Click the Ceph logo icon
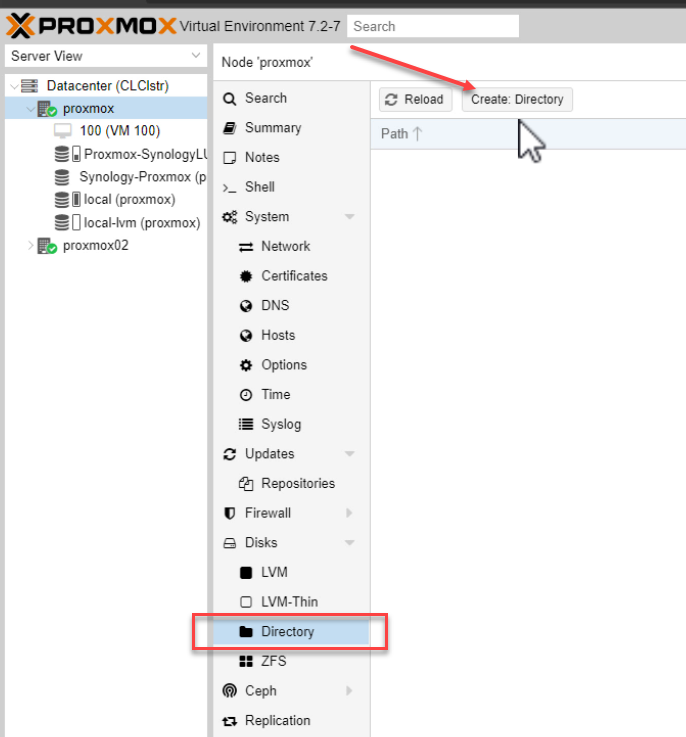The image size is (686, 737). pos(229,691)
